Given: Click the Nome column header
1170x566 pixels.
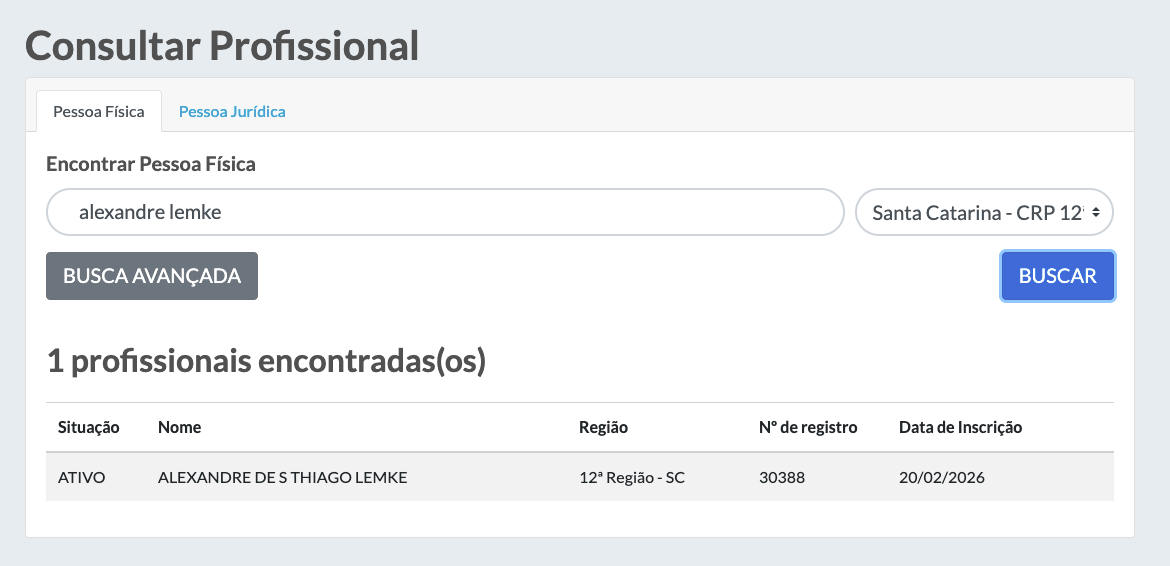Looking at the screenshot, I should (180, 427).
